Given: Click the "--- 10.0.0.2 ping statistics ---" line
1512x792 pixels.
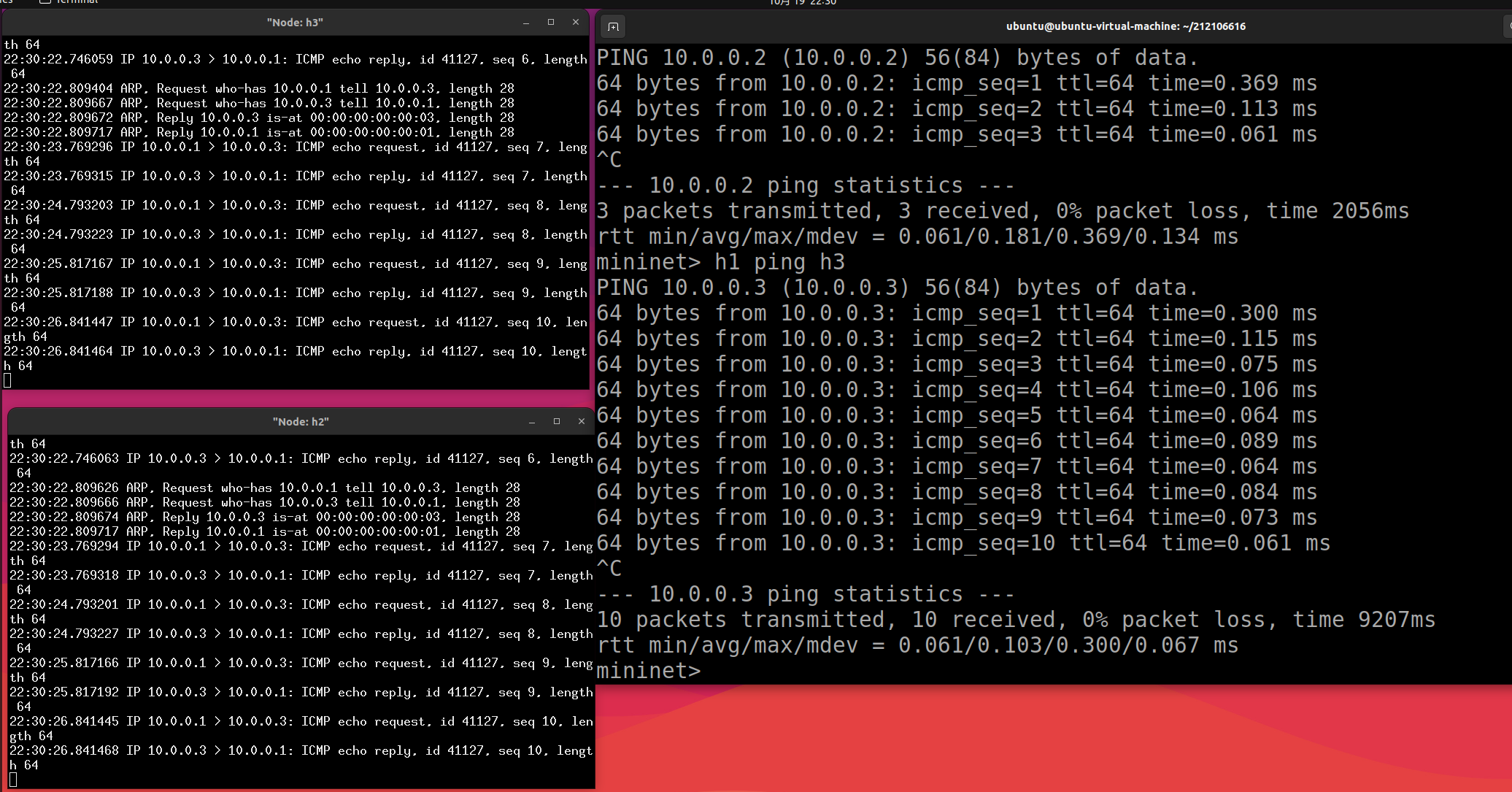Looking at the screenshot, I should (806, 185).
